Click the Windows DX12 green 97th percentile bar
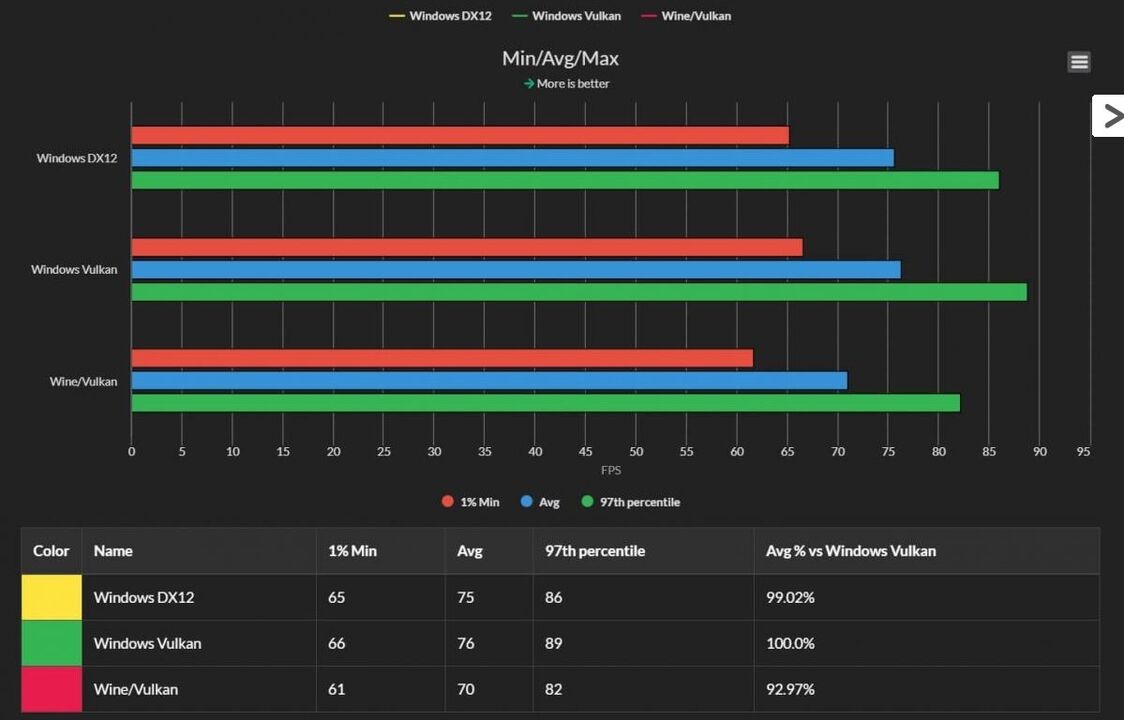The height and width of the screenshot is (720, 1124). pyautogui.click(x=565, y=180)
